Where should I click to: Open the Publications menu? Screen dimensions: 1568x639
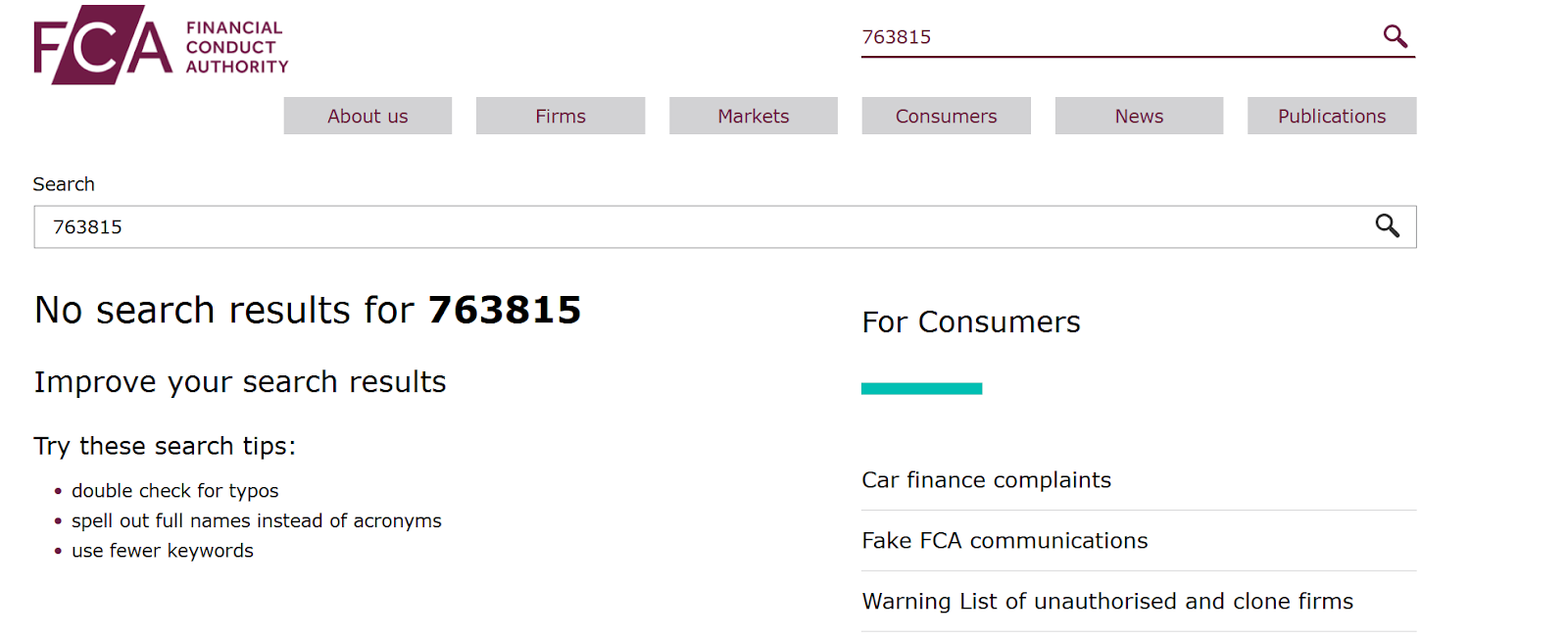(x=1331, y=116)
